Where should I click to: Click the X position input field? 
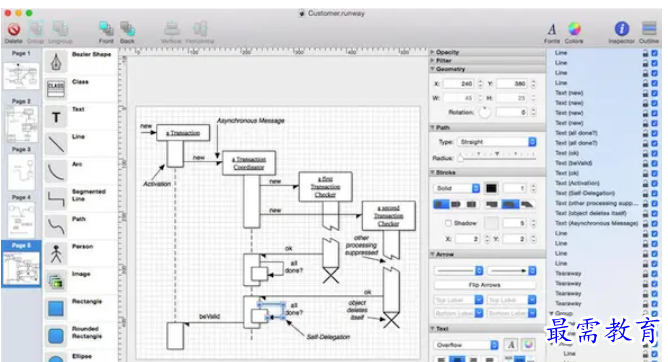point(459,84)
